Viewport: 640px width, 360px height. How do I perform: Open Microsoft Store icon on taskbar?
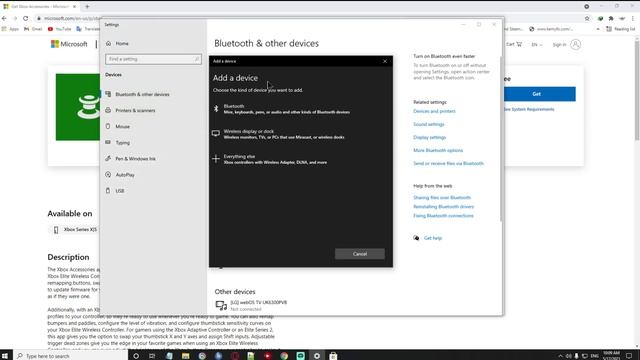pyautogui.click(x=333, y=356)
